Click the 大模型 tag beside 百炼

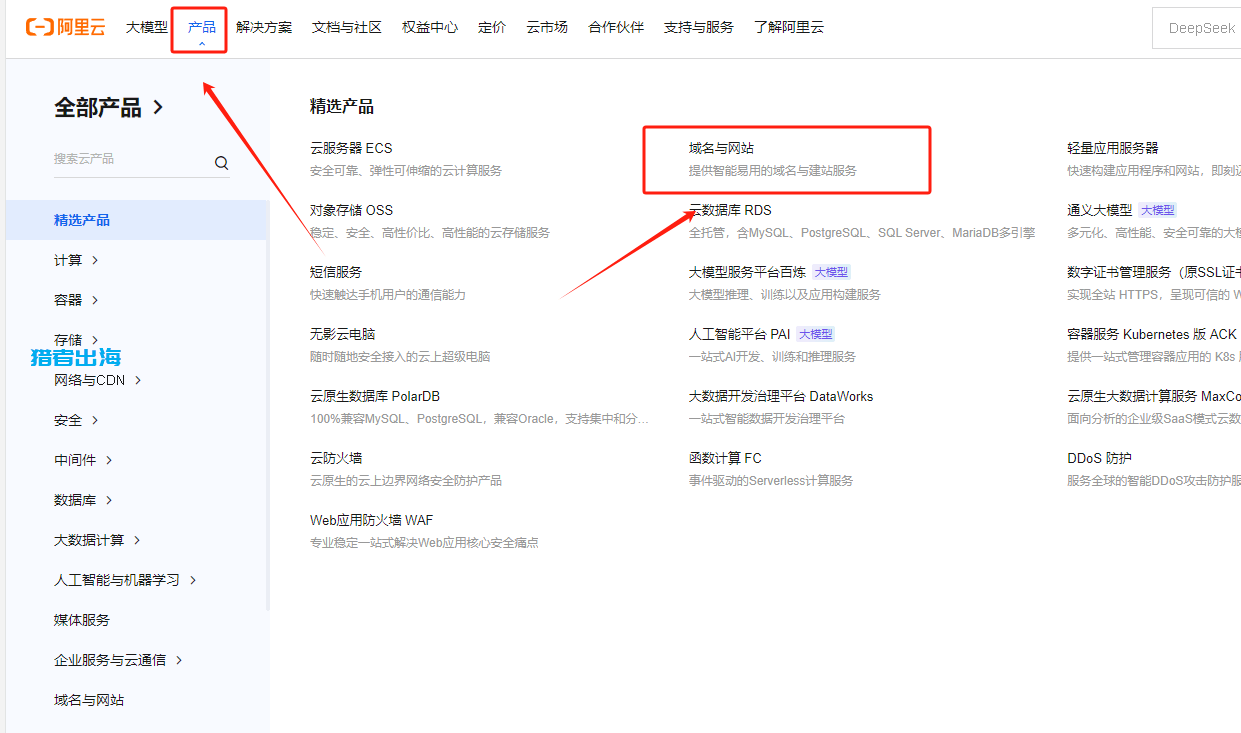coord(831,272)
